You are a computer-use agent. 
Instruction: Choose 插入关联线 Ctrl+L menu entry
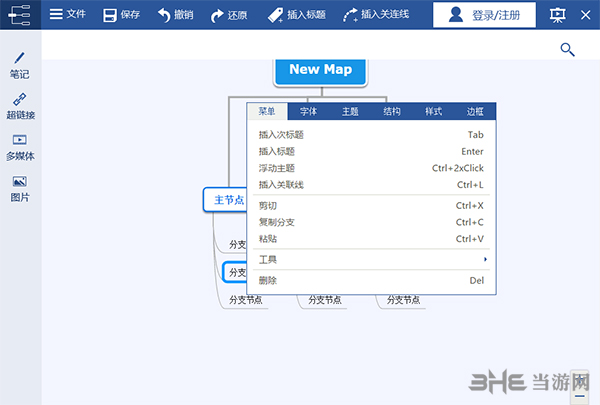372,185
